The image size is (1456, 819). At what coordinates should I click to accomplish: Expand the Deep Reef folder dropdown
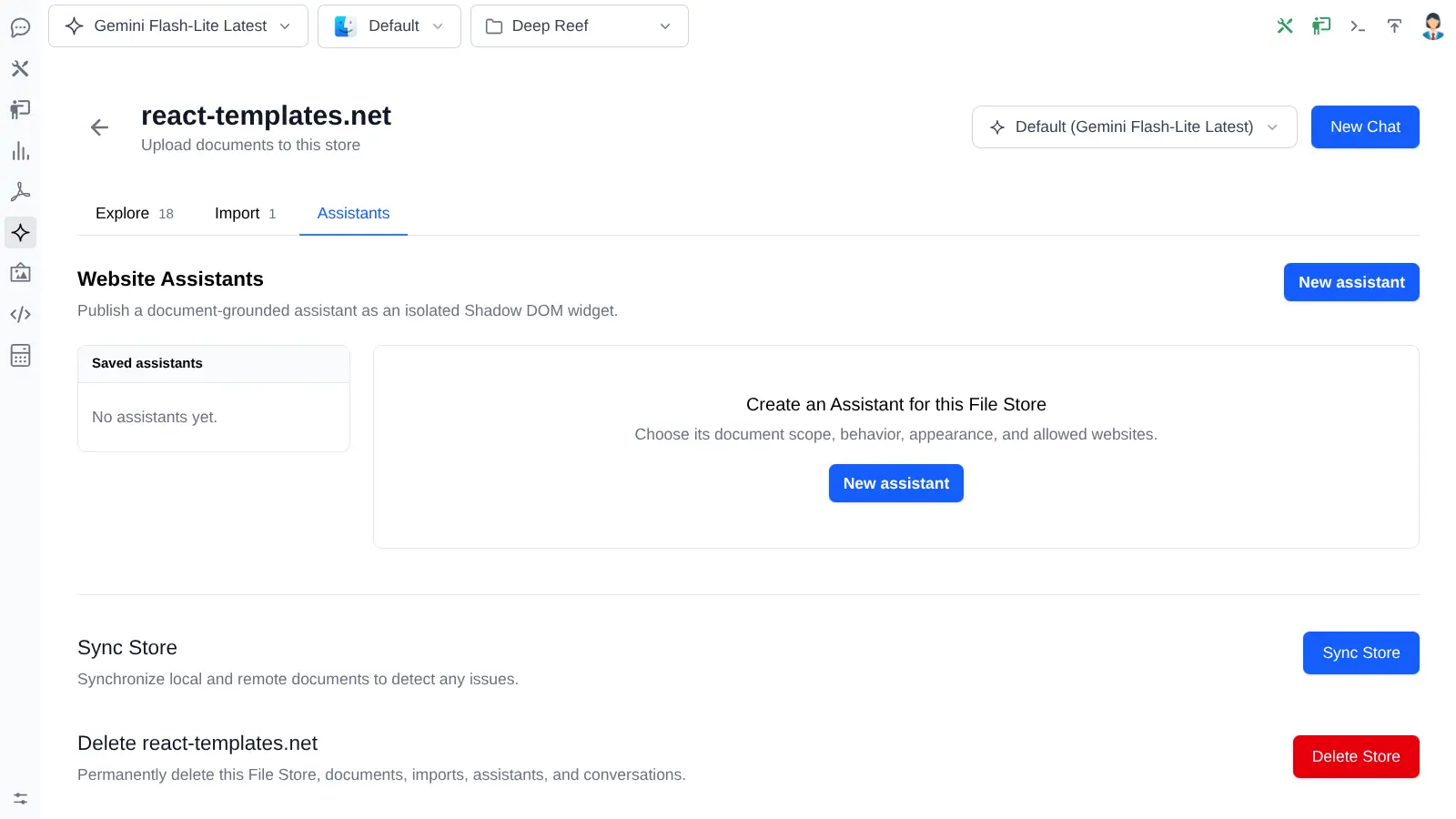579,26
